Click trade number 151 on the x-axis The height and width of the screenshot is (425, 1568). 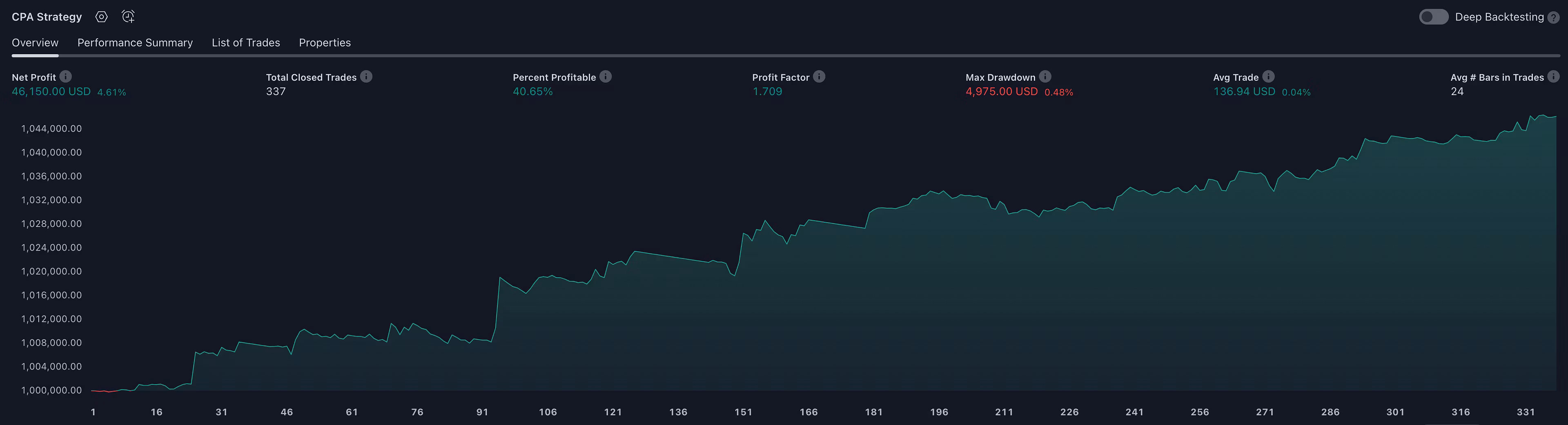(x=743, y=412)
